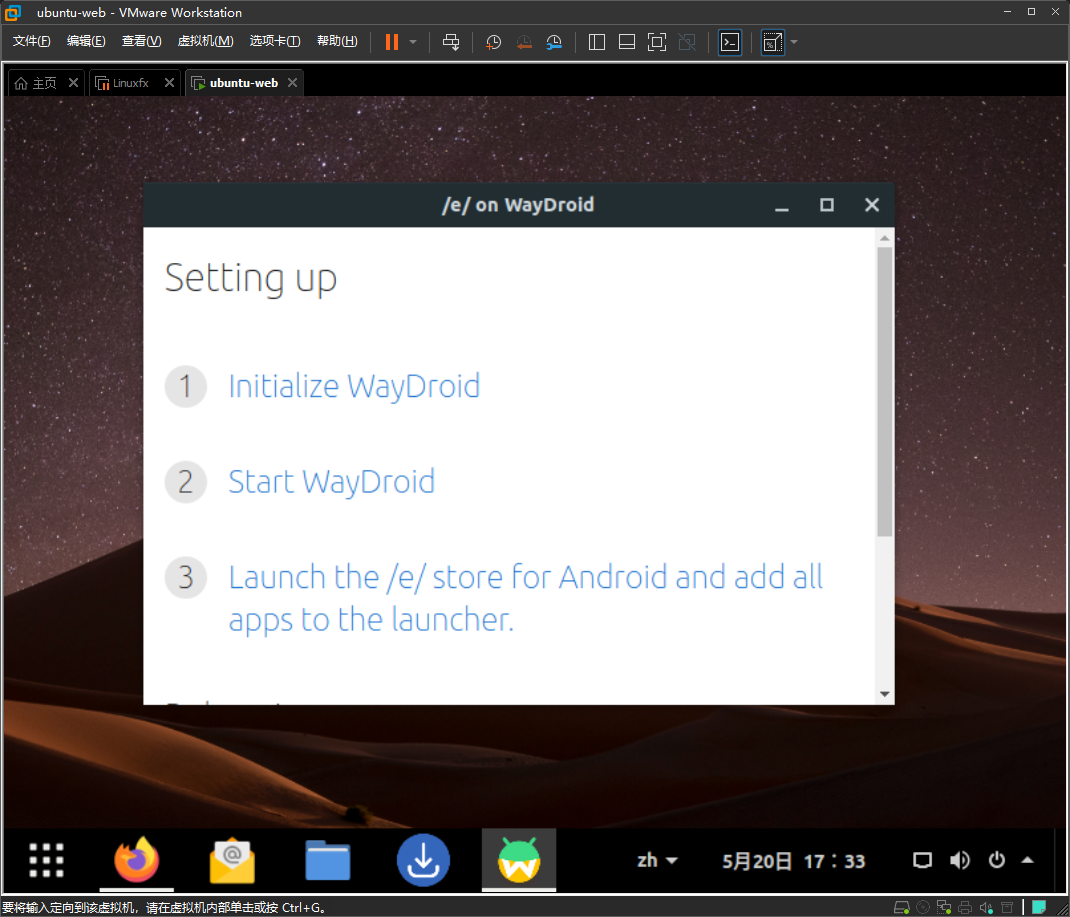
Task: Expand the system tray up arrow
Action: [x=1027, y=860]
